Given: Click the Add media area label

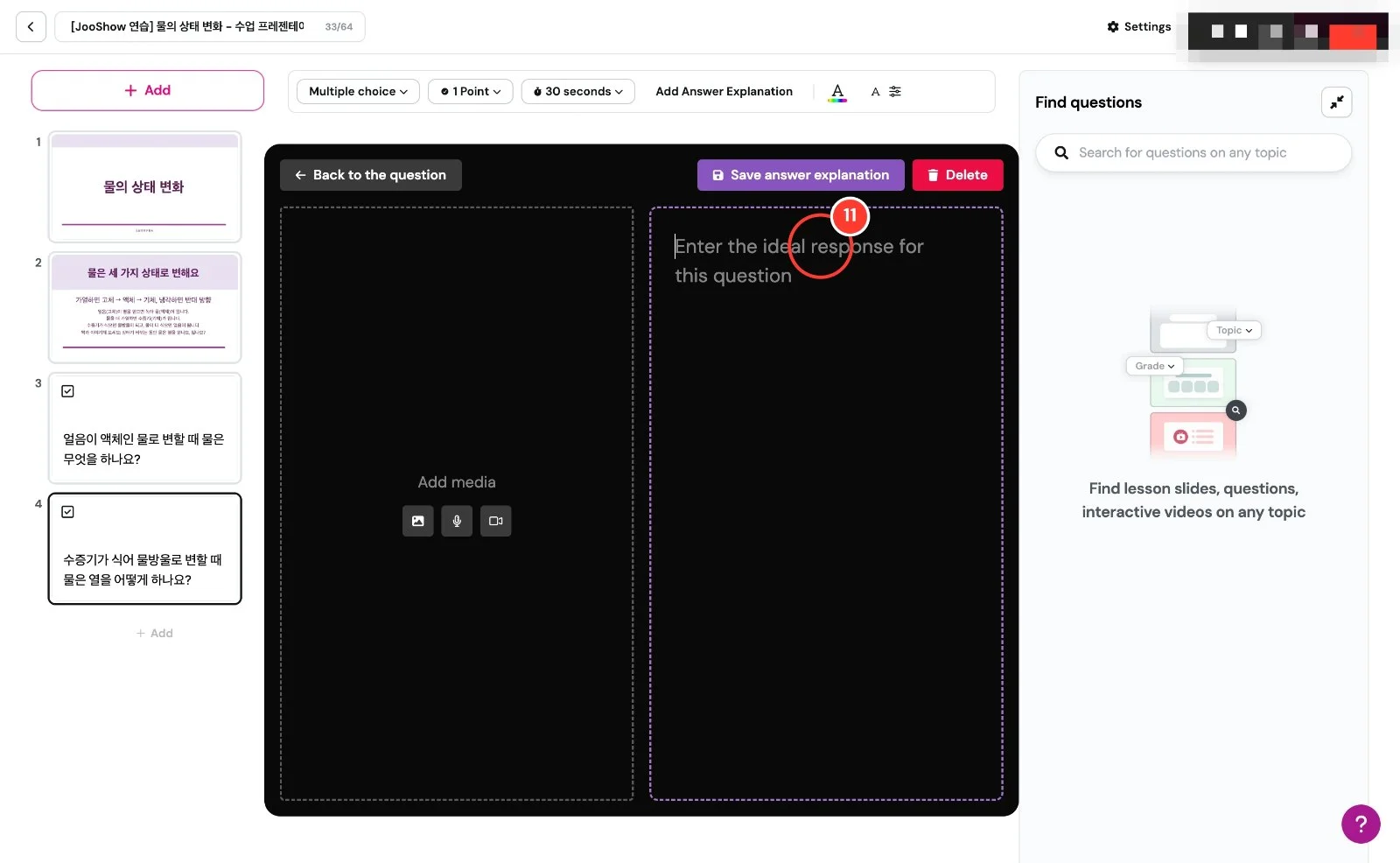Looking at the screenshot, I should click(457, 482).
